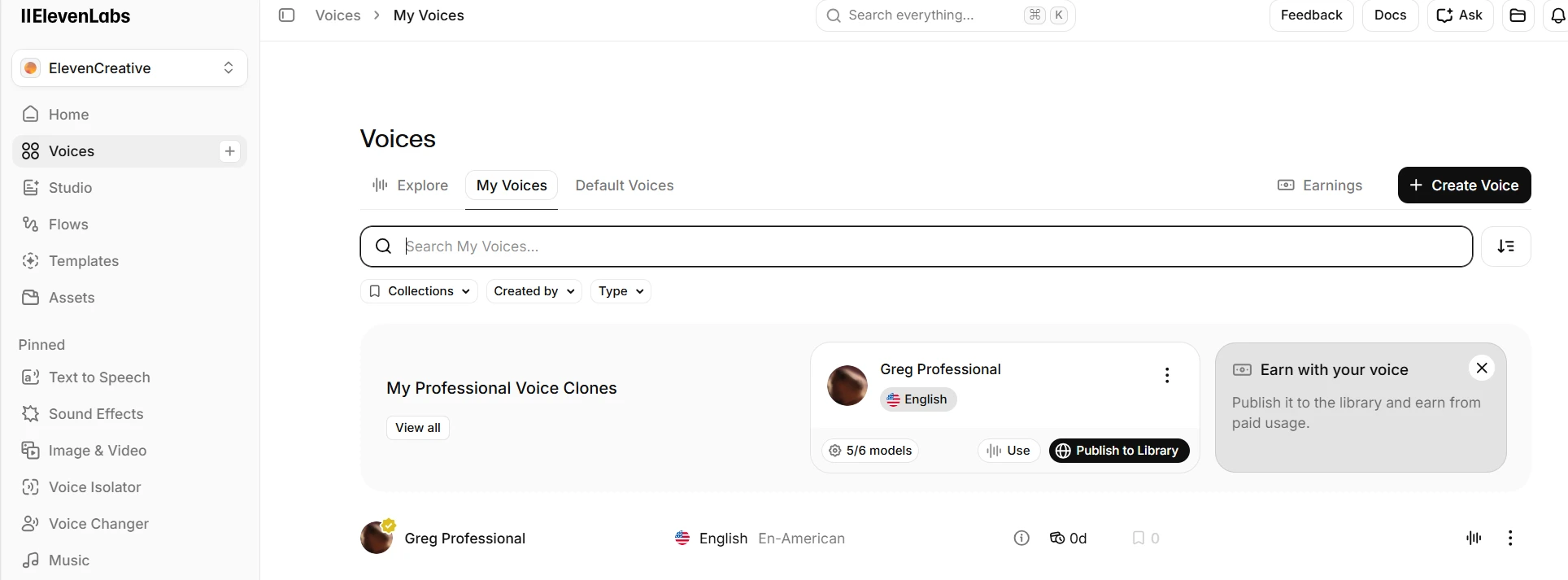Toggle the sidebar collapse icon
Viewport: 1568px width, 580px height.
(286, 15)
